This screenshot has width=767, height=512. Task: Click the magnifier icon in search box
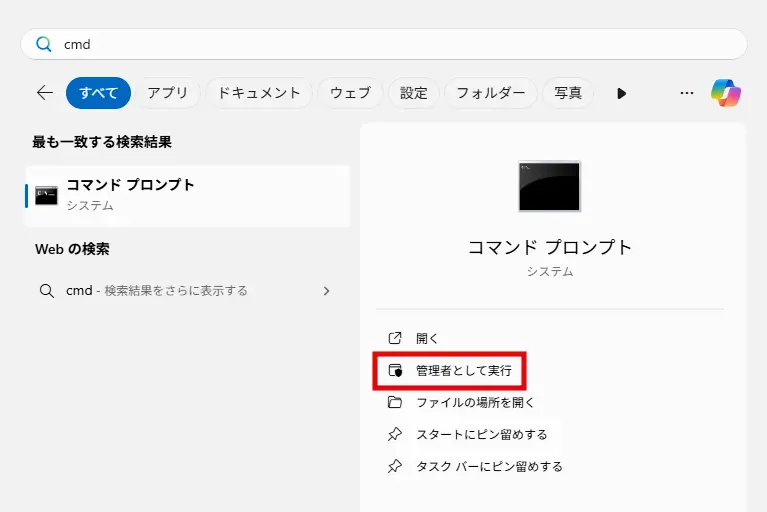click(x=44, y=45)
